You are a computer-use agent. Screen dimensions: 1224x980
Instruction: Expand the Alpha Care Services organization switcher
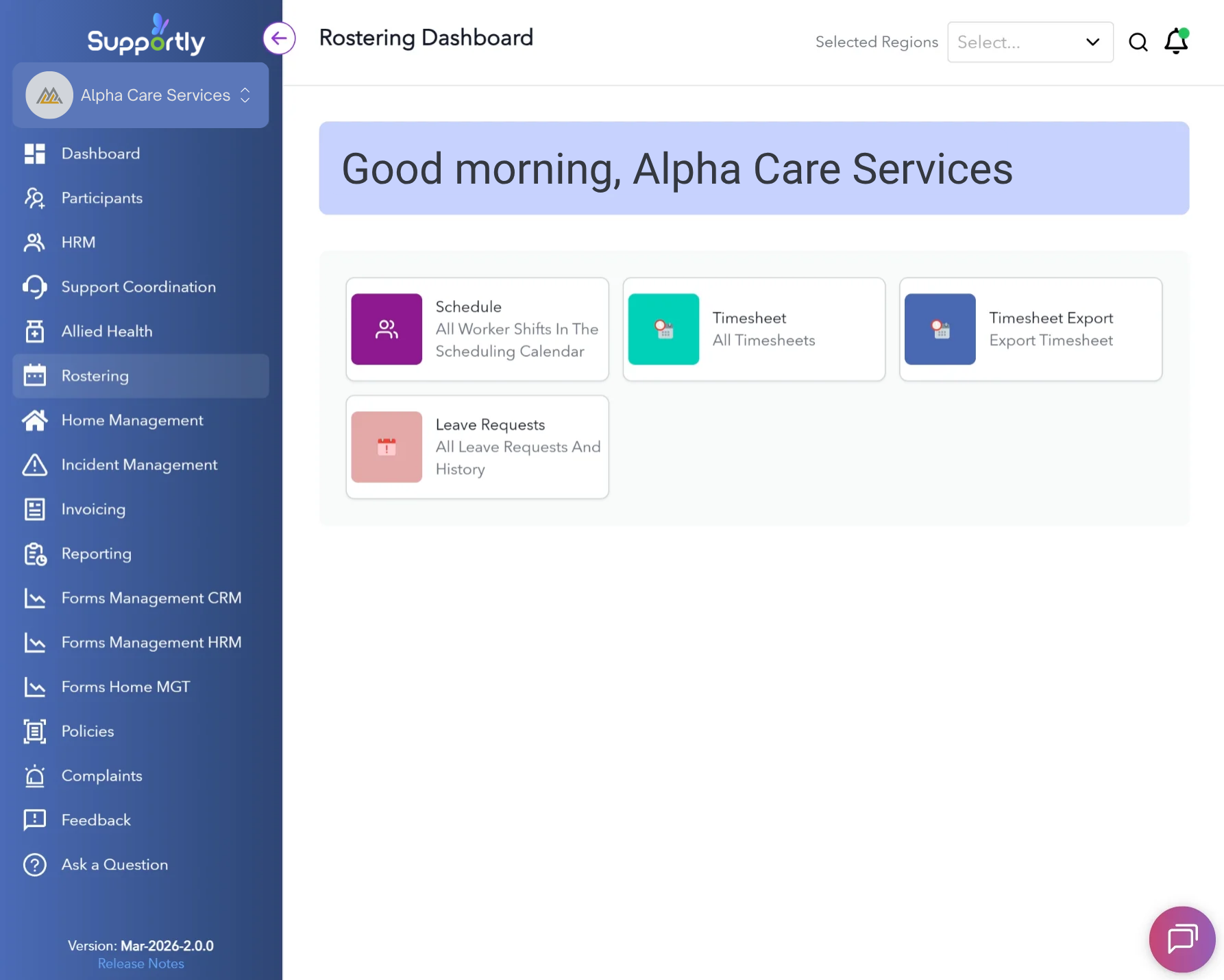point(140,95)
